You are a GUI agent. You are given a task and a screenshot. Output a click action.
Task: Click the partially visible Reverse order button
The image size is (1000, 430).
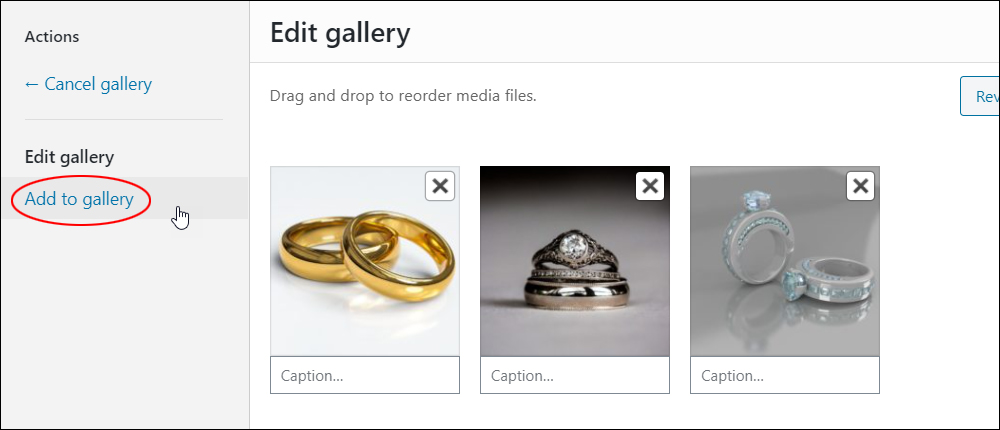coord(980,96)
